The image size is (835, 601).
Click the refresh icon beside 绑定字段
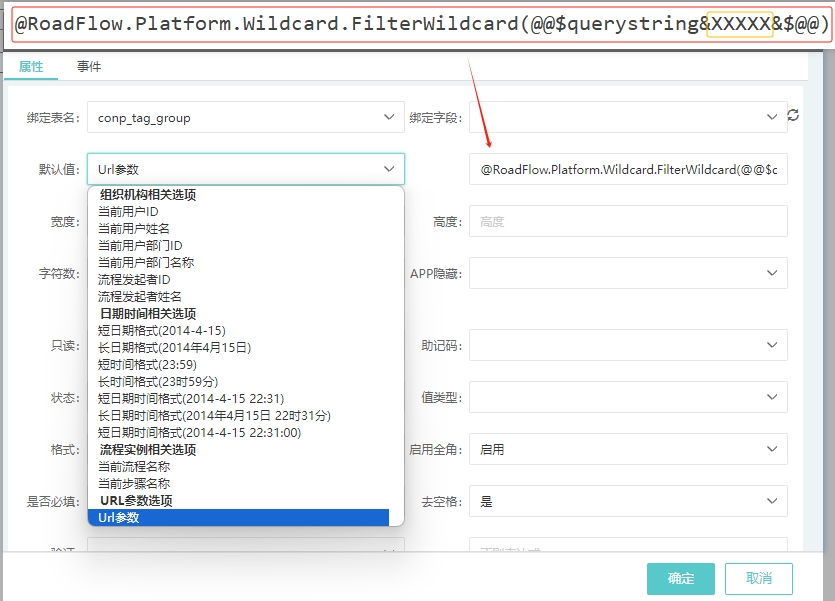(x=793, y=115)
